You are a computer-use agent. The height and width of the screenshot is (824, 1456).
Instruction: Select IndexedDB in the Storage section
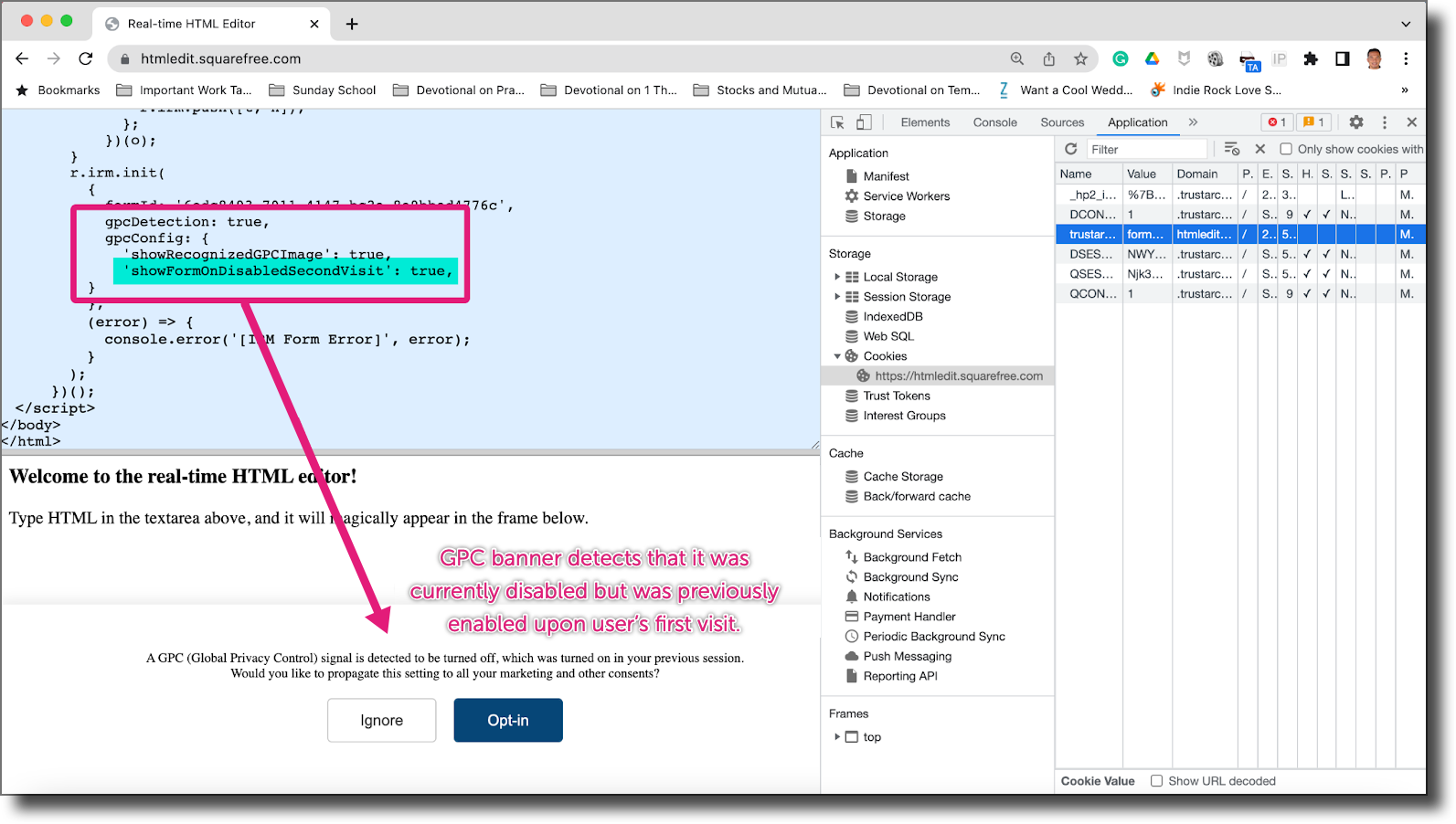point(892,317)
